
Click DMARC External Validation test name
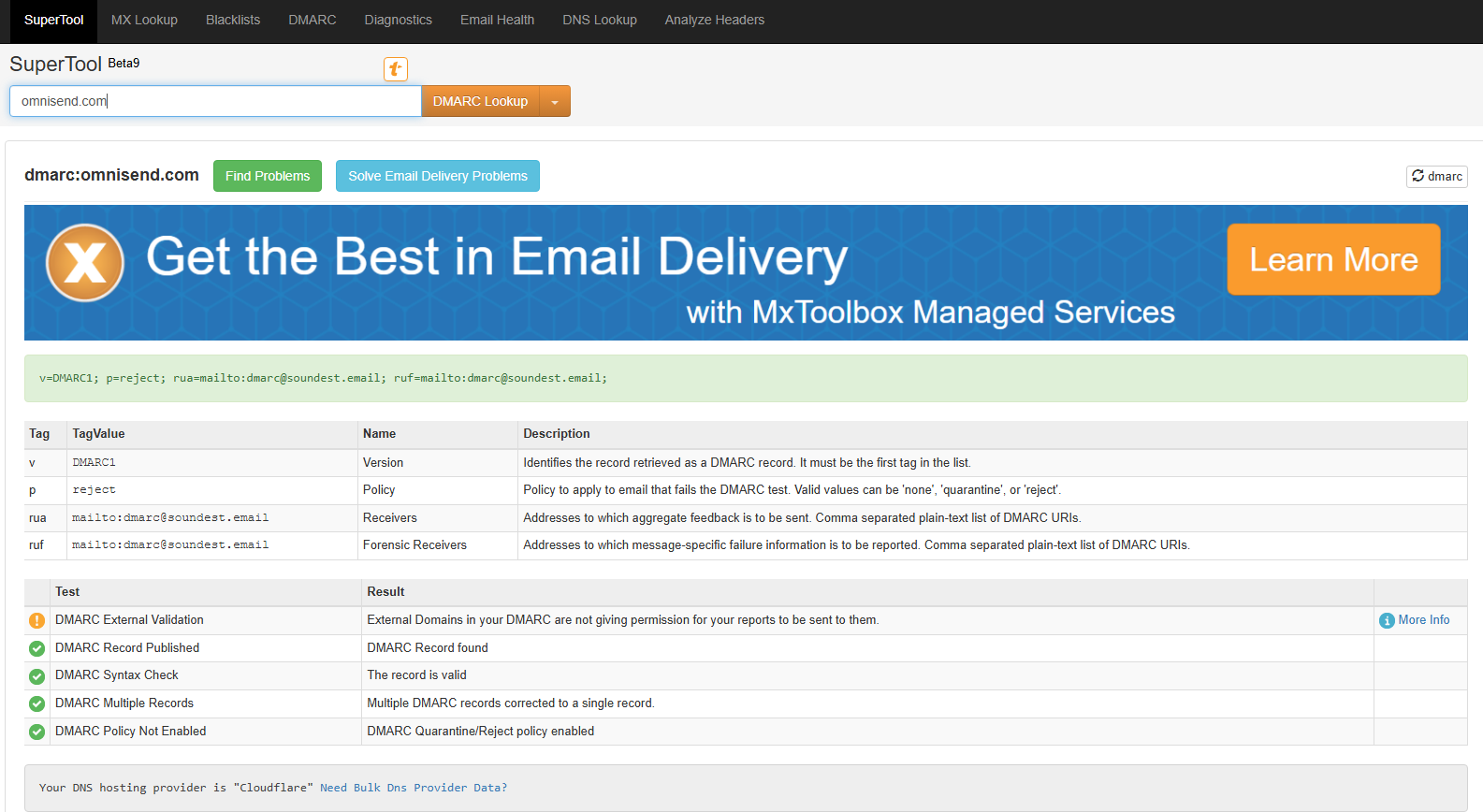coord(129,620)
